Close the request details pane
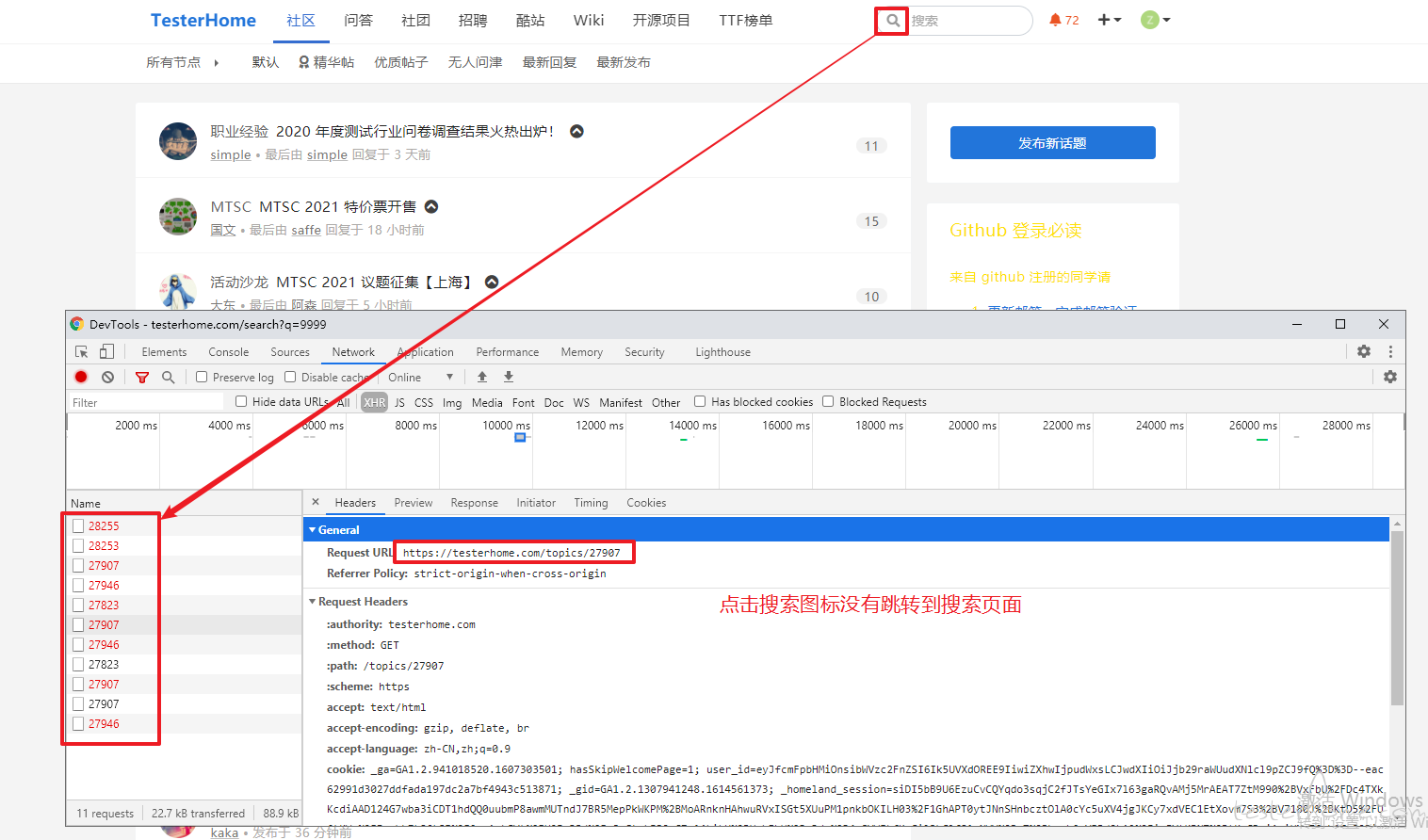Image resolution: width=1428 pixels, height=840 pixels. (316, 502)
